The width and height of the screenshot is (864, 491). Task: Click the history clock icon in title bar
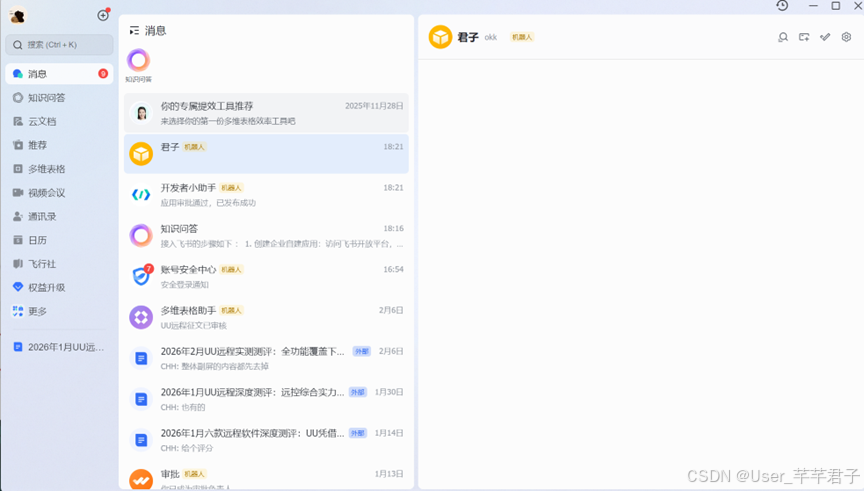click(782, 6)
